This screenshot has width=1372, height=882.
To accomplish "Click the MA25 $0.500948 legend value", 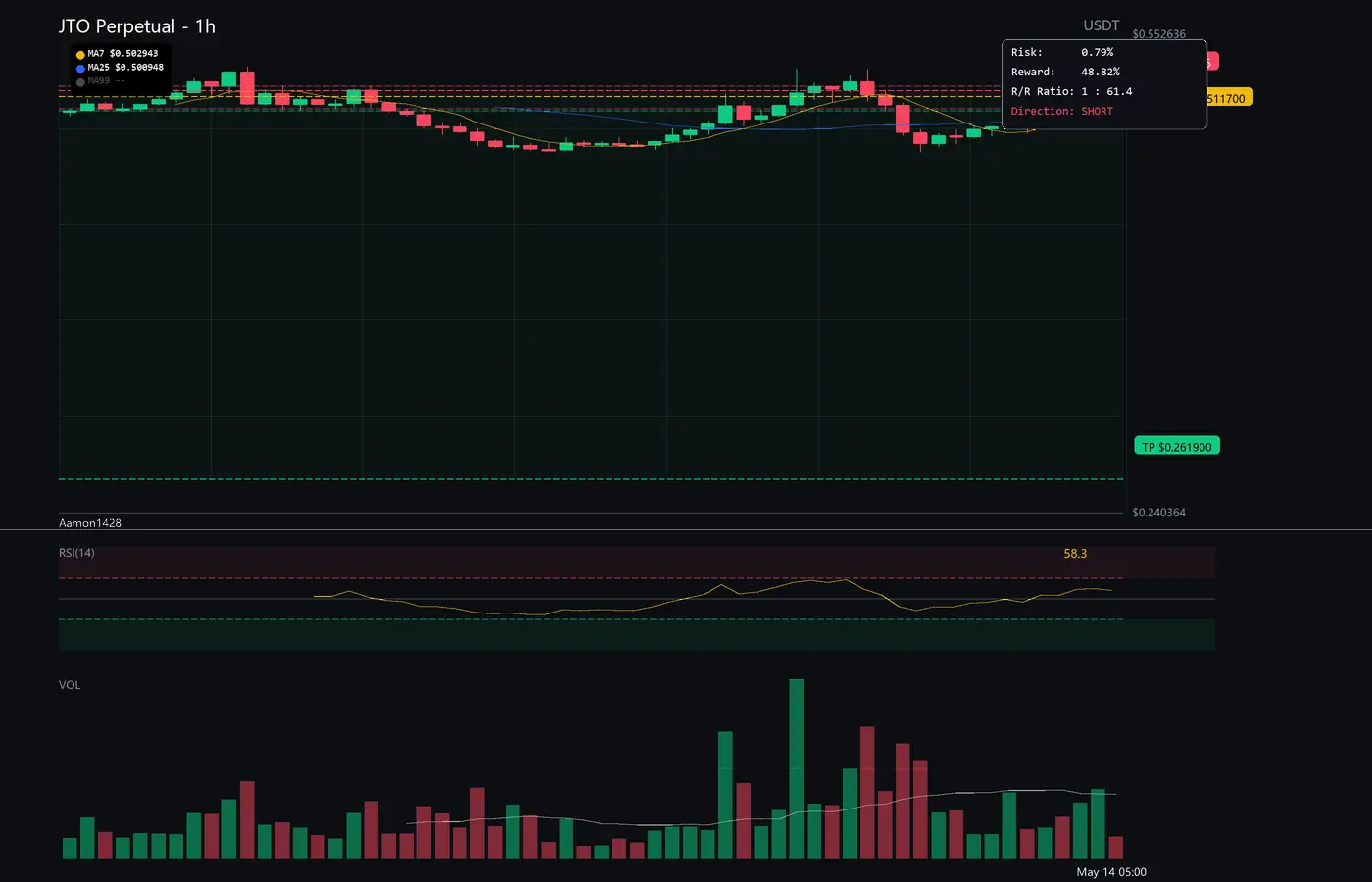I will click(x=125, y=68).
